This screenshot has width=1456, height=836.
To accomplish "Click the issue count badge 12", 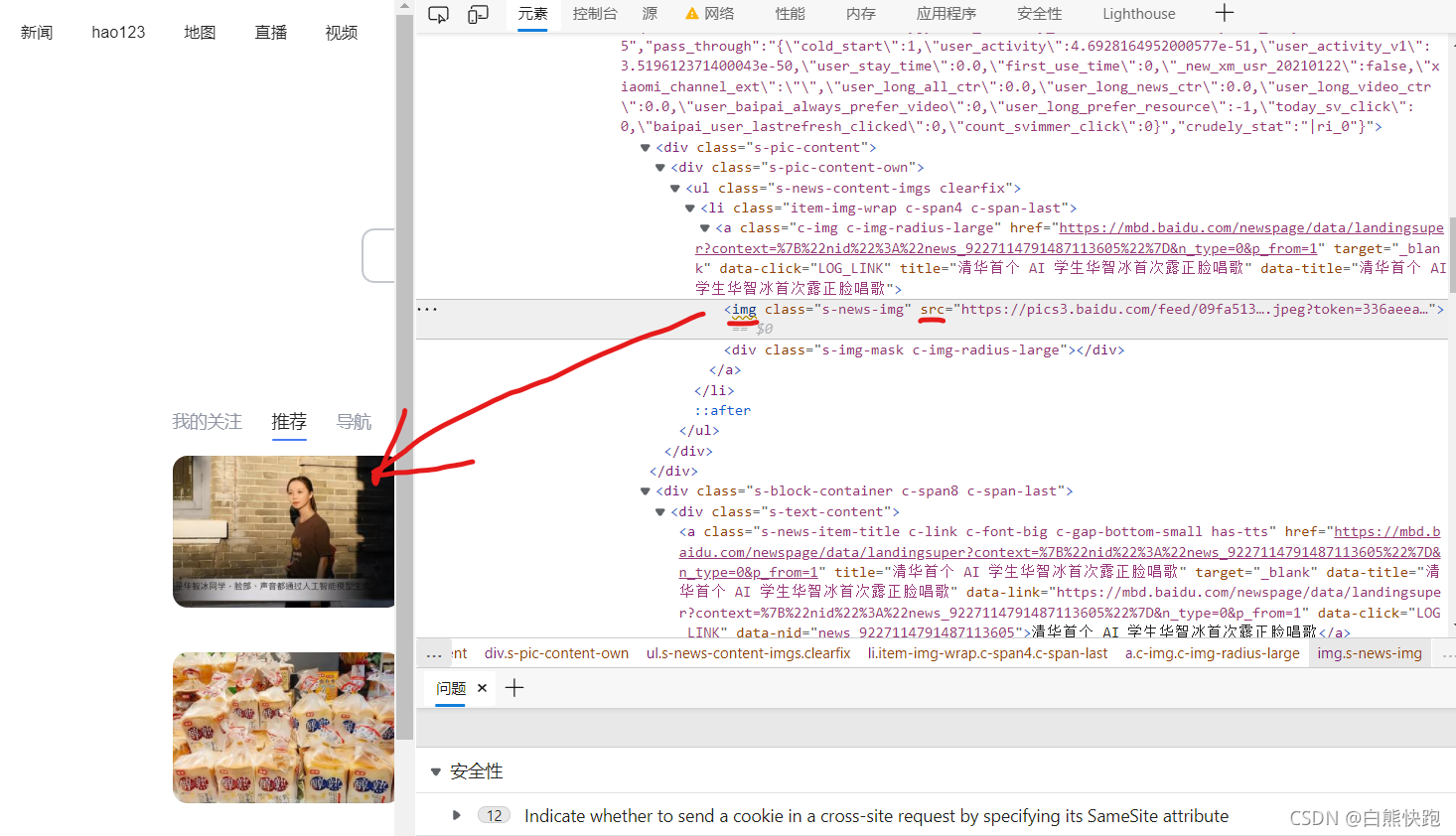I will click(x=495, y=815).
